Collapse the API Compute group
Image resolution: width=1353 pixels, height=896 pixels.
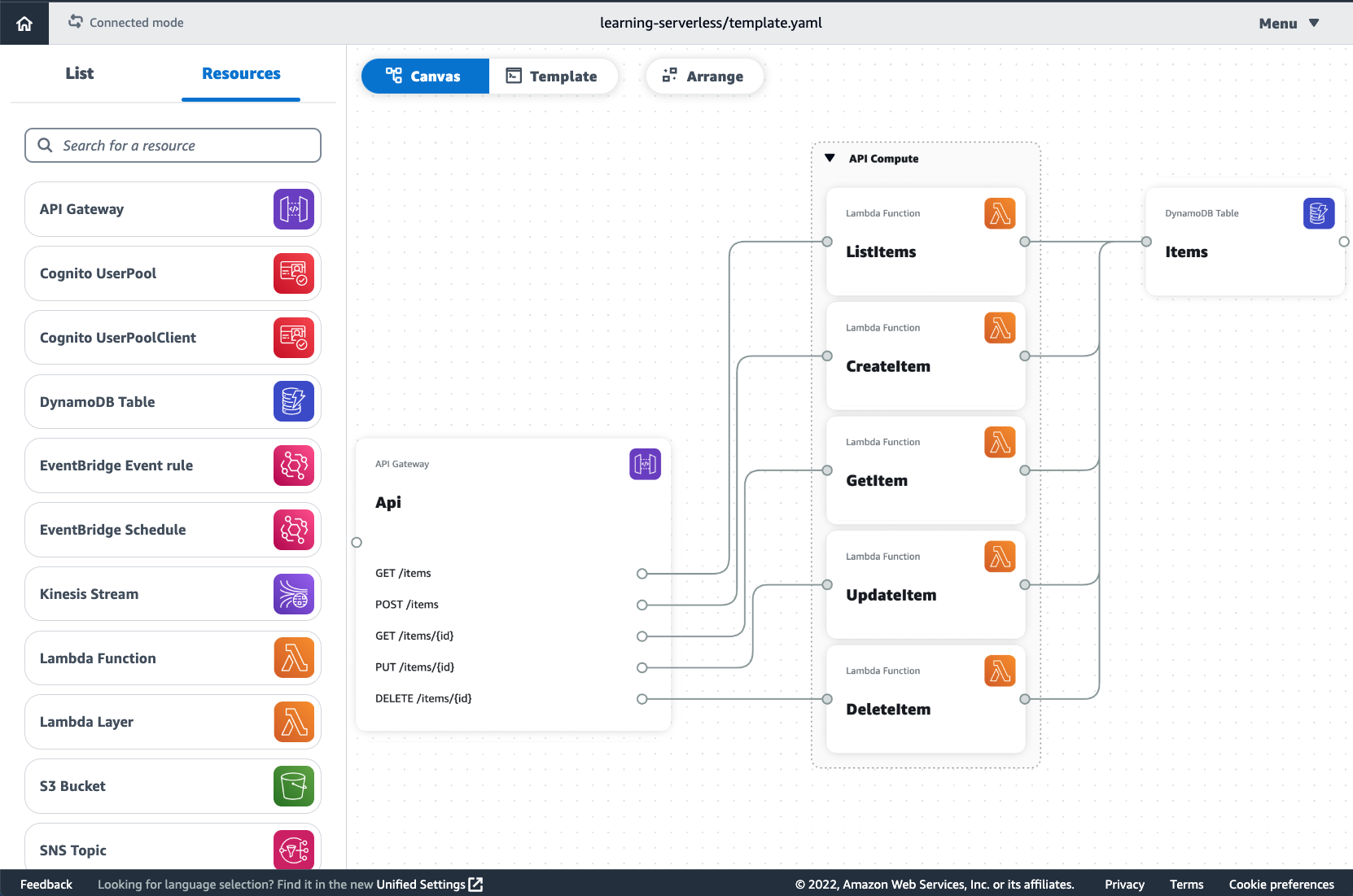coord(830,158)
